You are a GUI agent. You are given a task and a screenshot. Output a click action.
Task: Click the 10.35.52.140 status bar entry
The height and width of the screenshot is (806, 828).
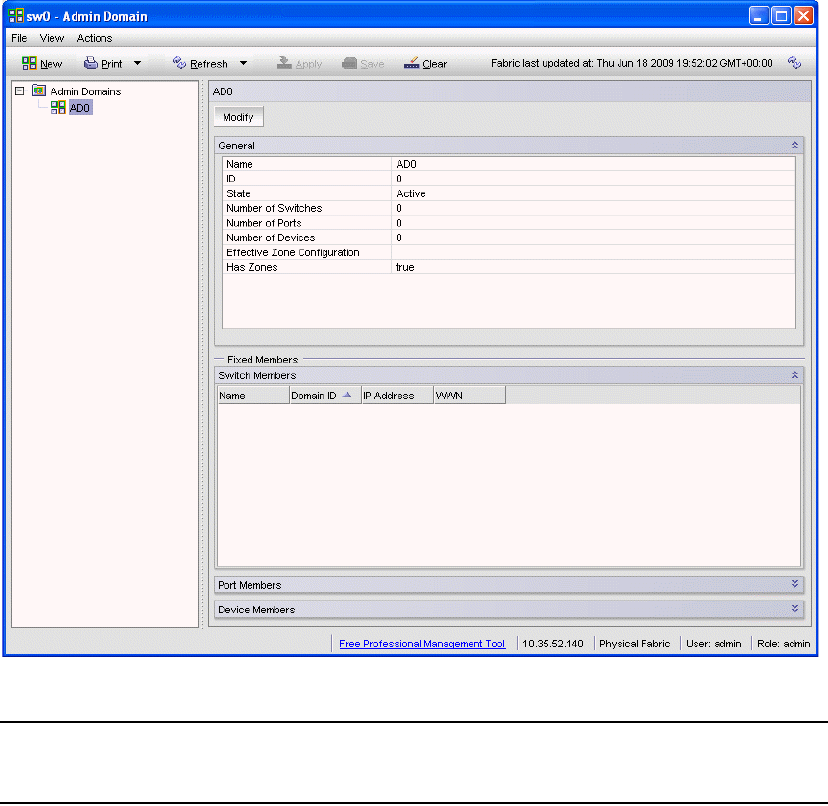point(552,643)
